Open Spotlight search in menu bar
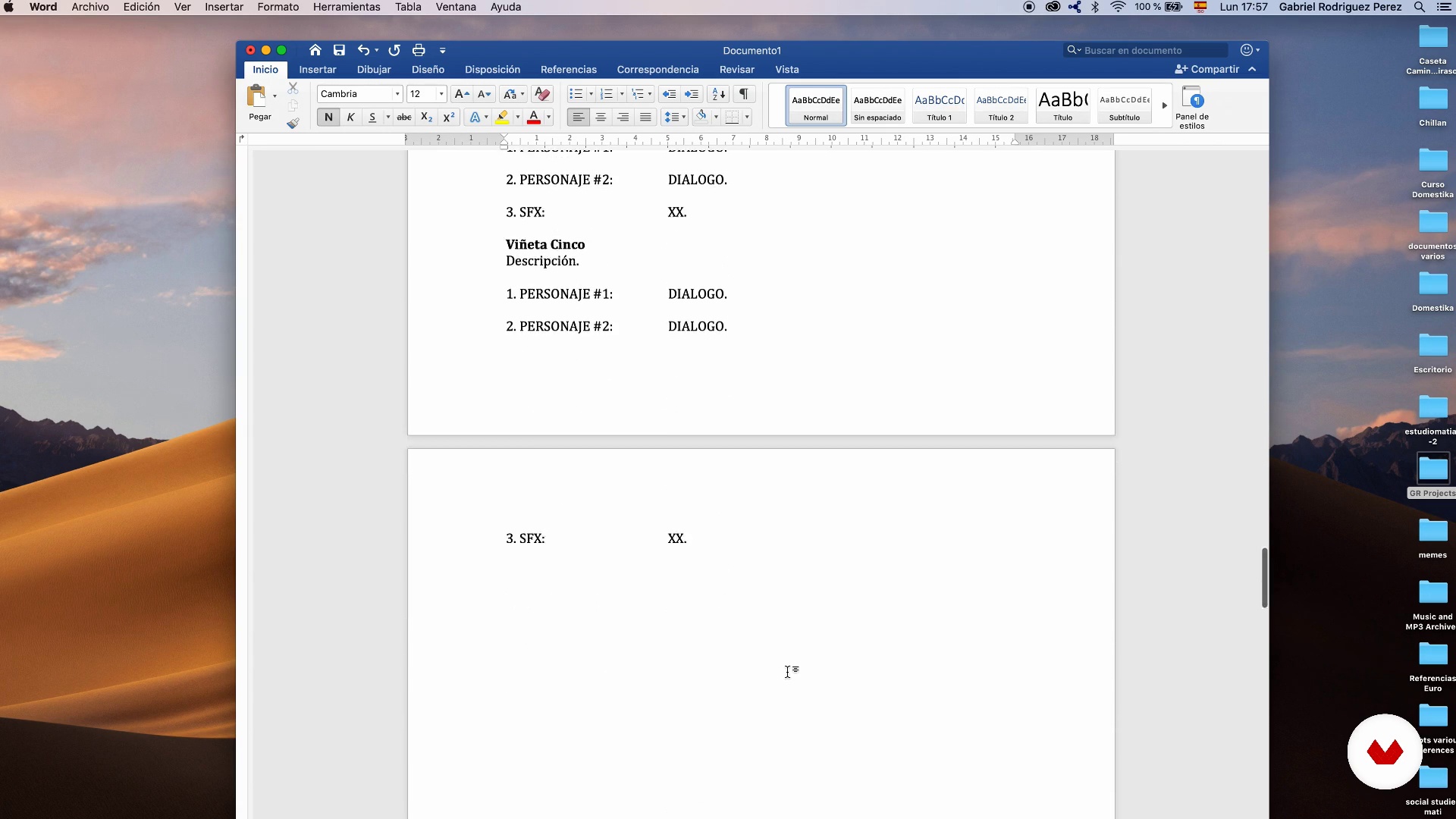This screenshot has width=1456, height=819. pyautogui.click(x=1419, y=7)
